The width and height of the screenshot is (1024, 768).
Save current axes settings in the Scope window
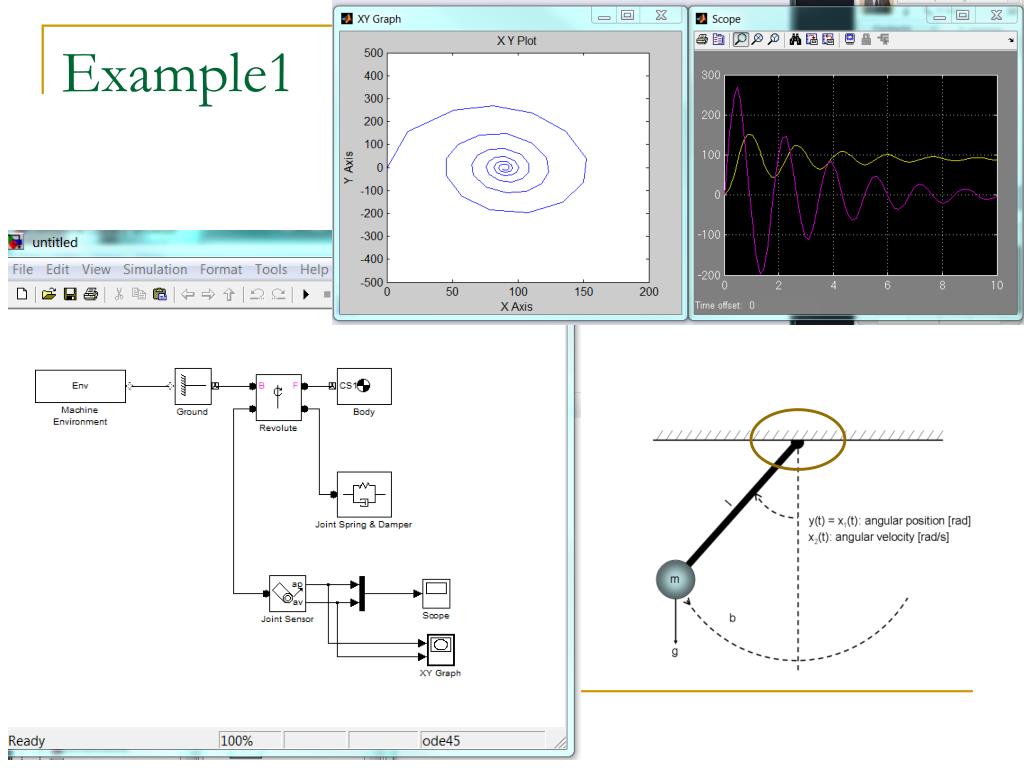click(x=812, y=39)
